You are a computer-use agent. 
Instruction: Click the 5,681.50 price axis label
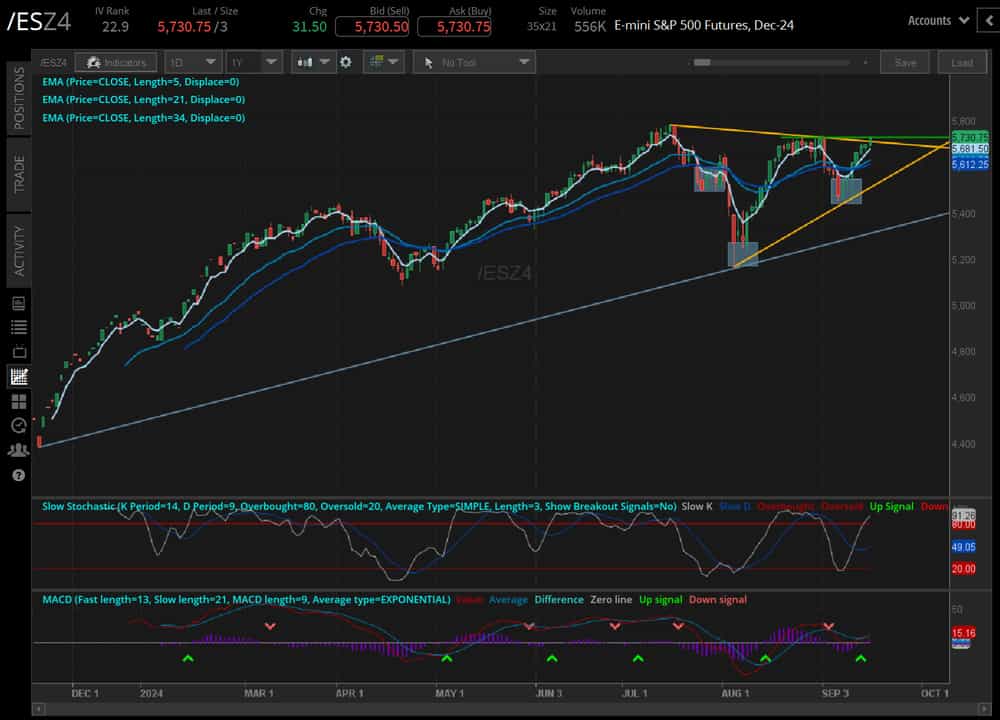pos(970,149)
